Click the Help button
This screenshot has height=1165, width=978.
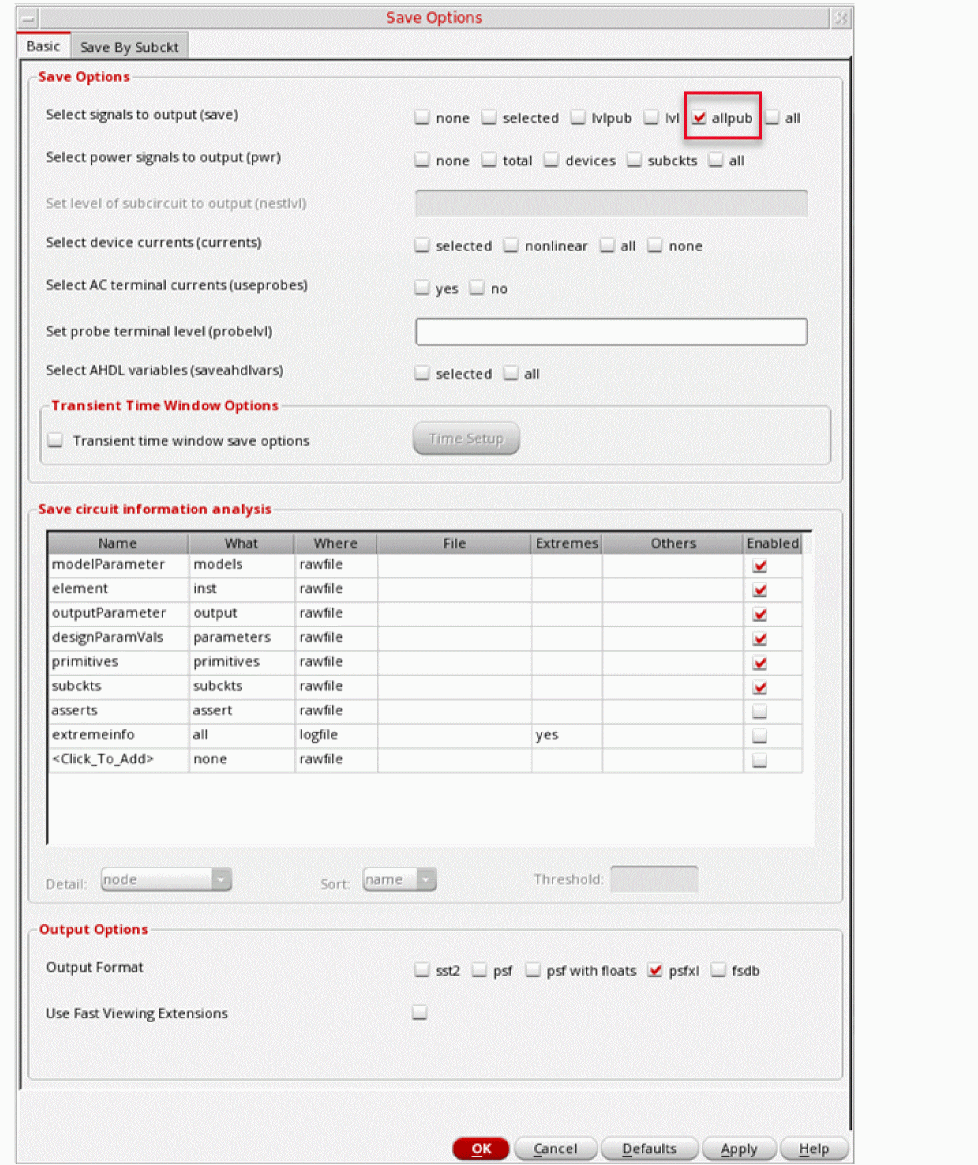814,1149
